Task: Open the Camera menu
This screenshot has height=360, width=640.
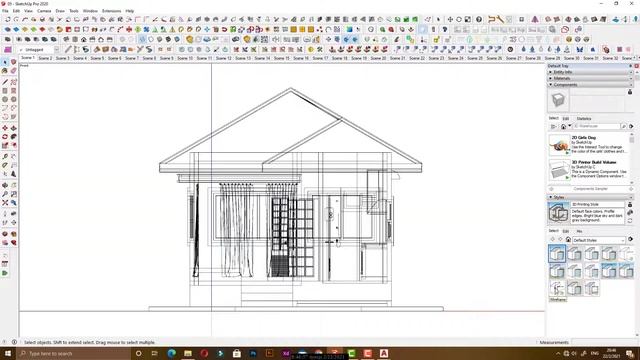Action: point(44,11)
